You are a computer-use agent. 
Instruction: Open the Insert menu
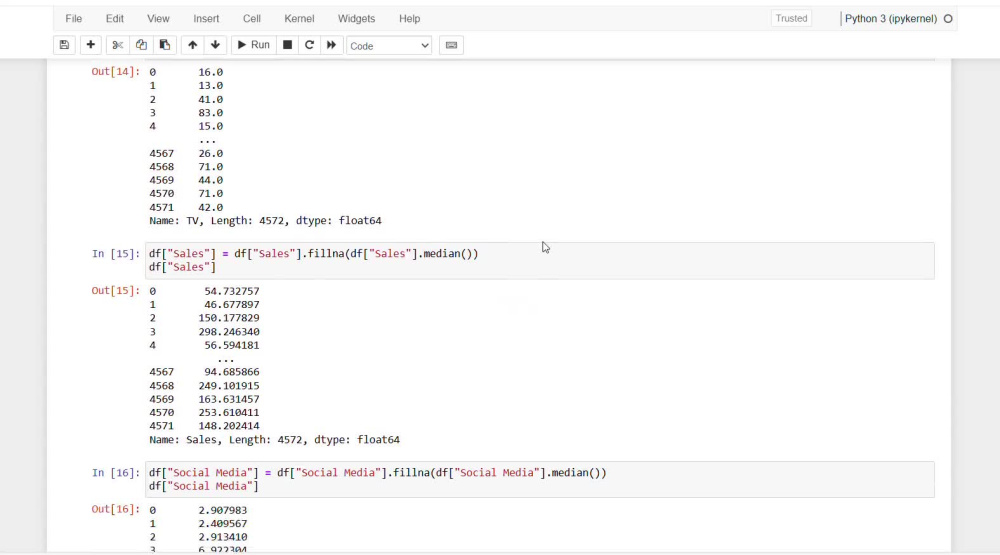[x=206, y=18]
